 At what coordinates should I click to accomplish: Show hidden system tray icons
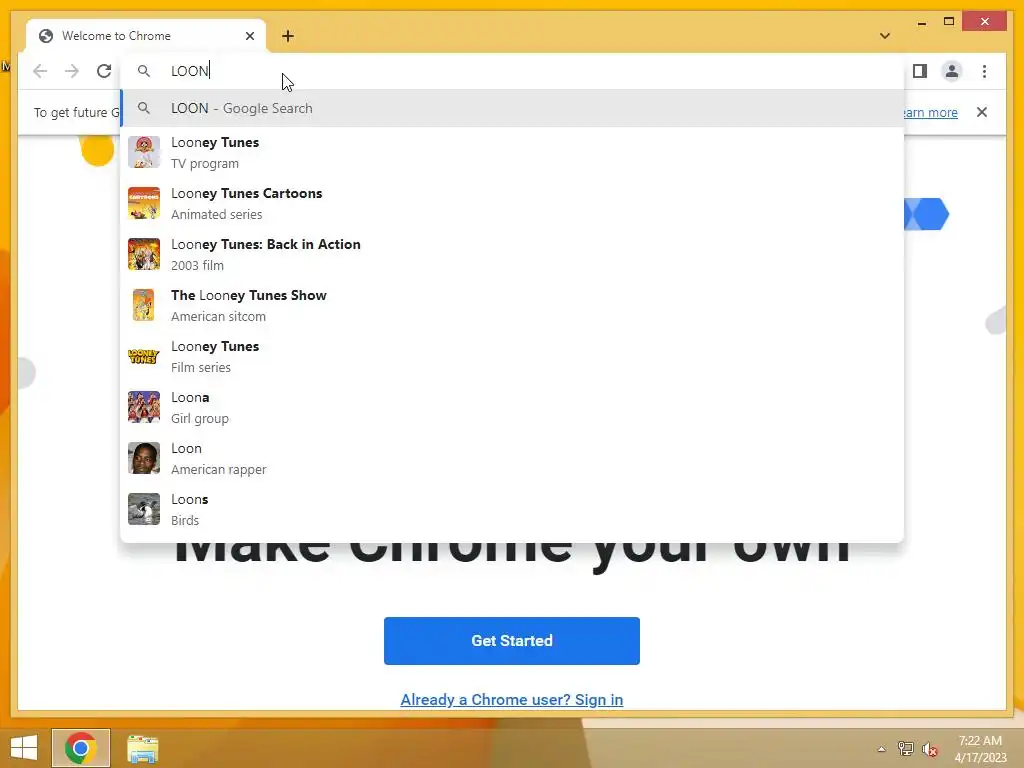point(882,749)
